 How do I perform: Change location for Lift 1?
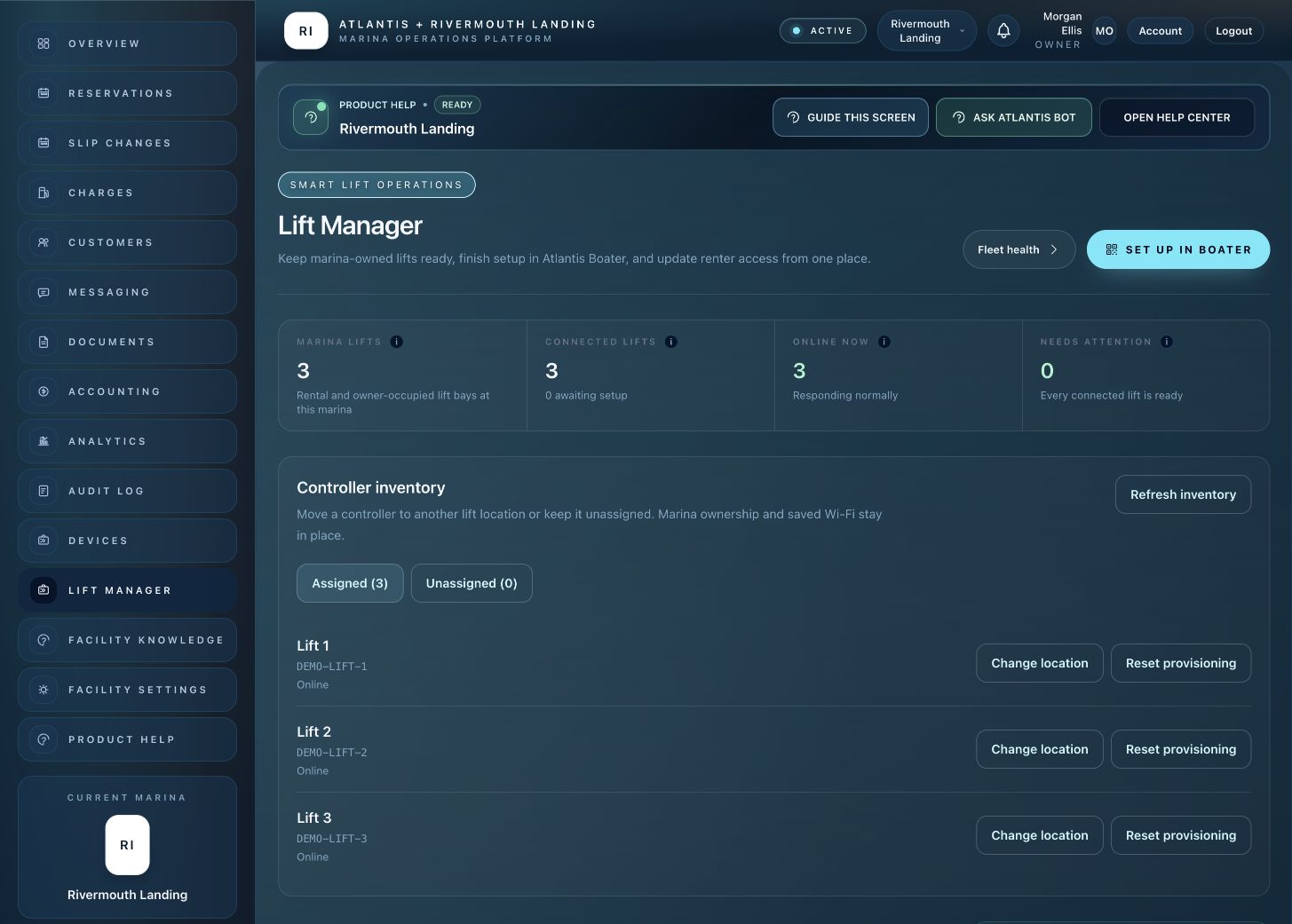[1040, 663]
